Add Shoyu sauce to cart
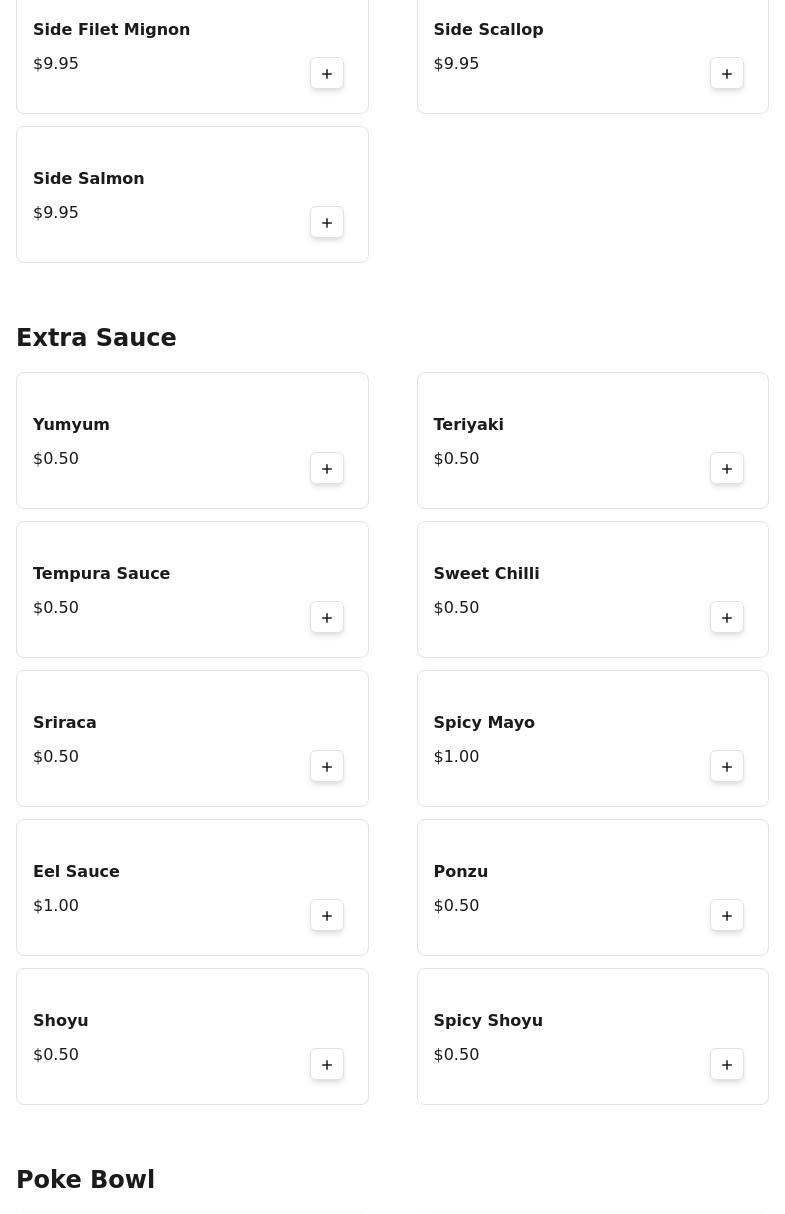 [327, 1064]
